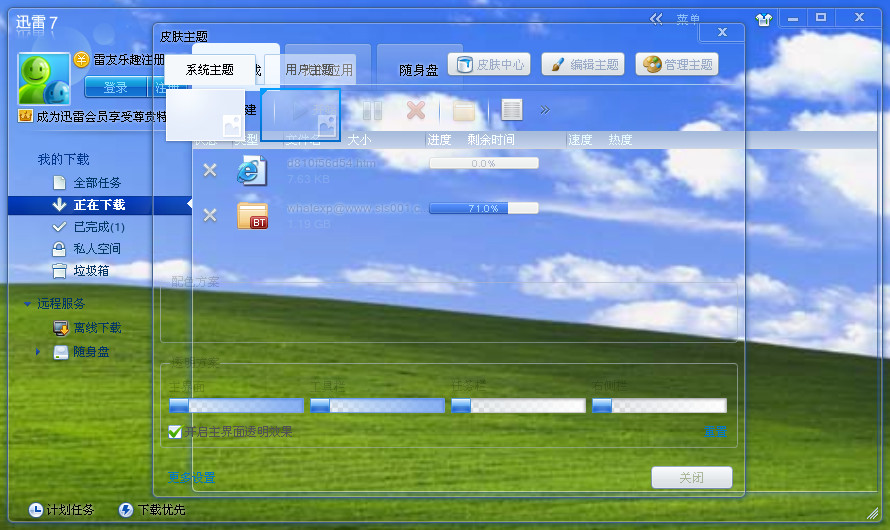Adjust the 主界面 transparency slider
Screen dimensions: 890x530
click(x=236, y=406)
